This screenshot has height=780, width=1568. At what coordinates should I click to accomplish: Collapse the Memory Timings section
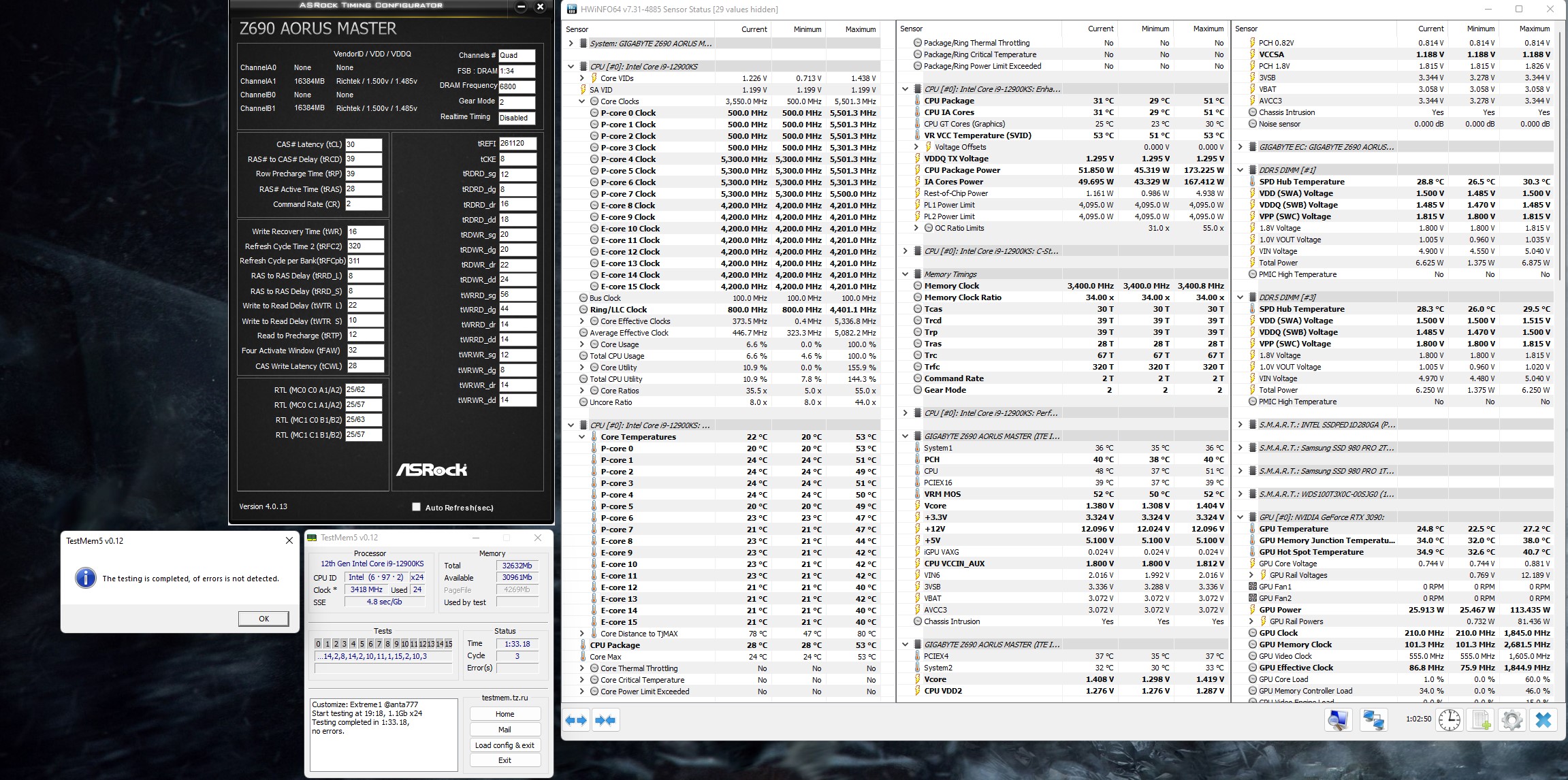[x=905, y=274]
